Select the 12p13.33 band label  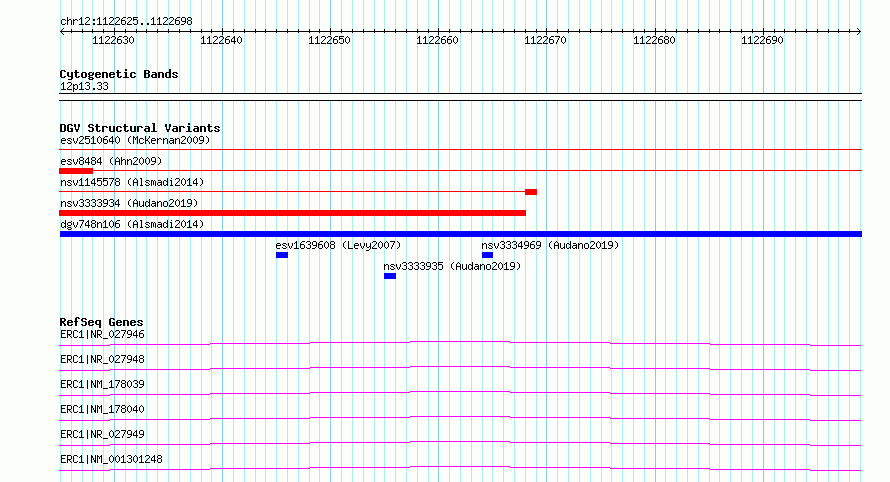tap(84, 86)
